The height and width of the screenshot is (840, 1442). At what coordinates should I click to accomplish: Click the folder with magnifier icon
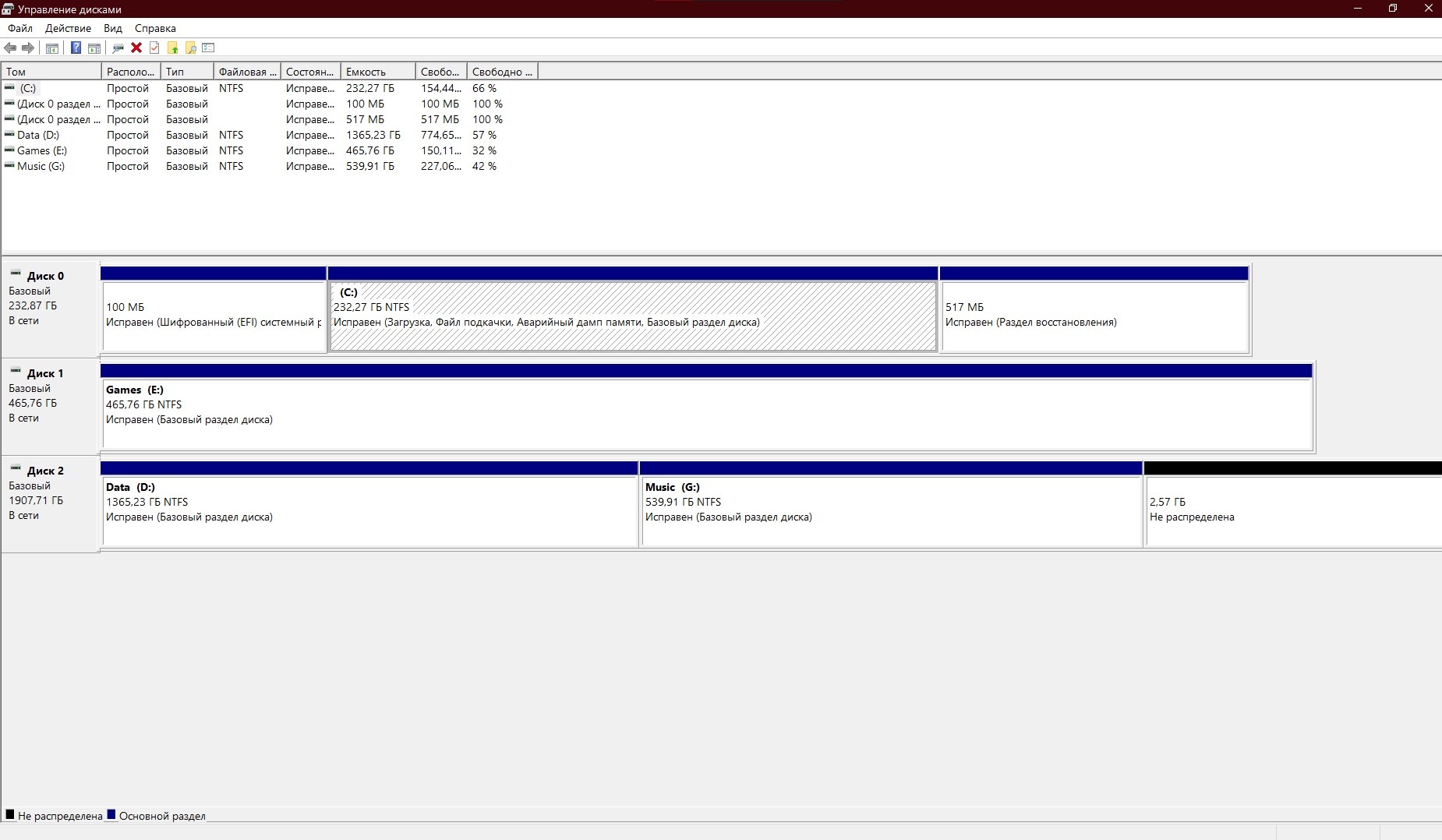(190, 48)
